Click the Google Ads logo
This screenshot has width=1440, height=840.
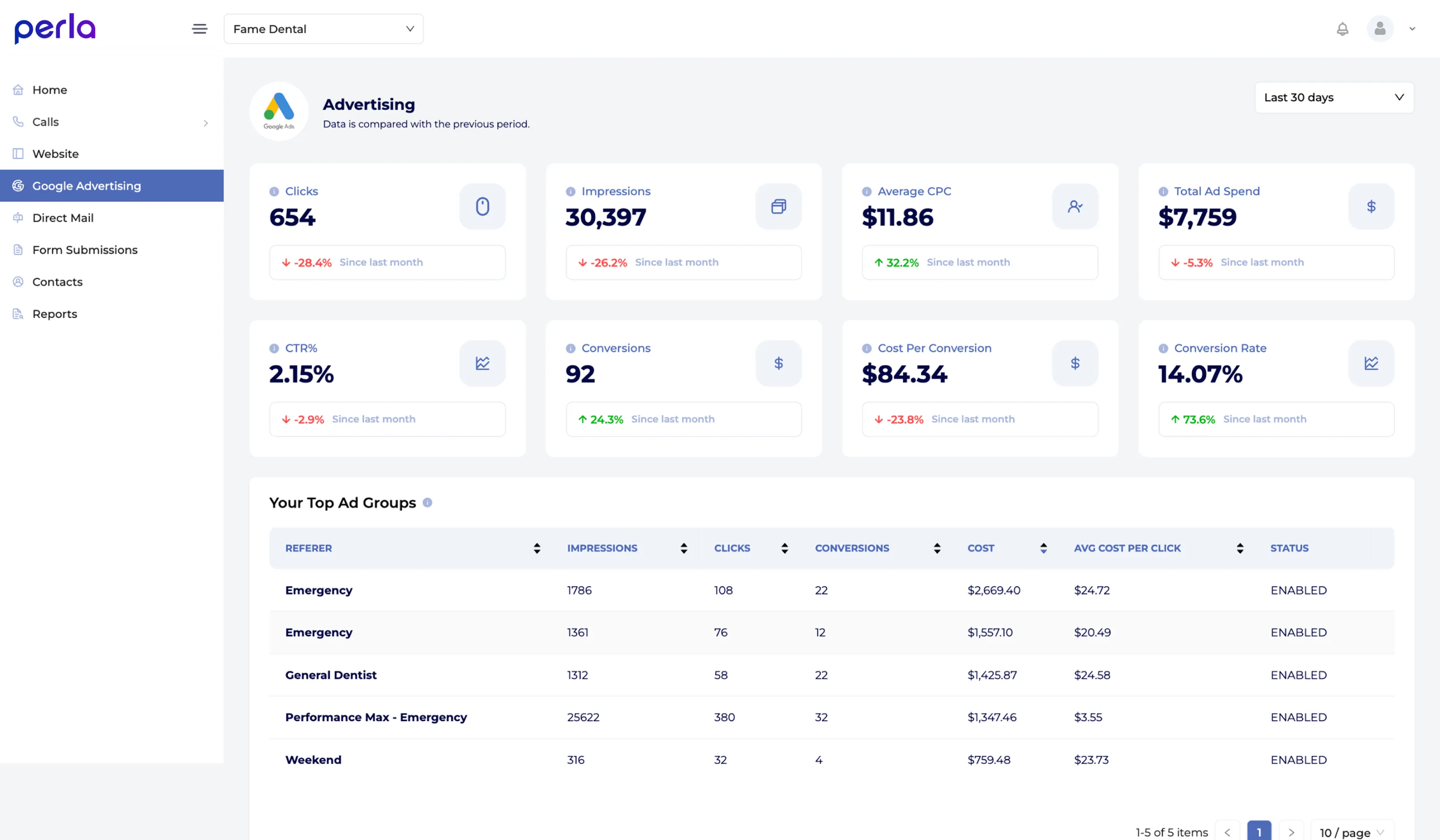pyautogui.click(x=279, y=111)
